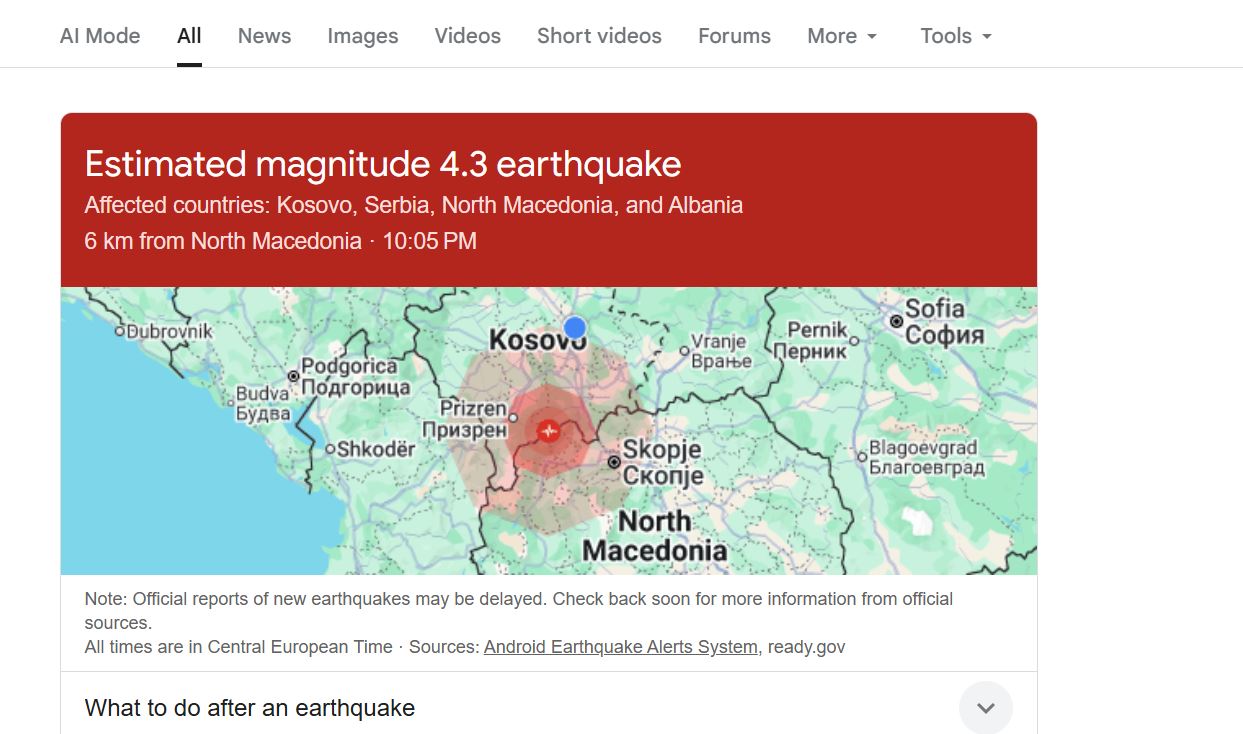Open the Tools dropdown
Screen dimensions: 1243x734
[x=956, y=36]
